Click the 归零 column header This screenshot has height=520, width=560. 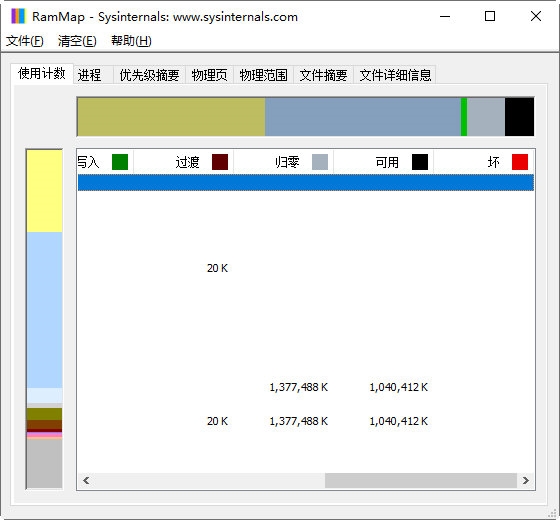point(284,162)
